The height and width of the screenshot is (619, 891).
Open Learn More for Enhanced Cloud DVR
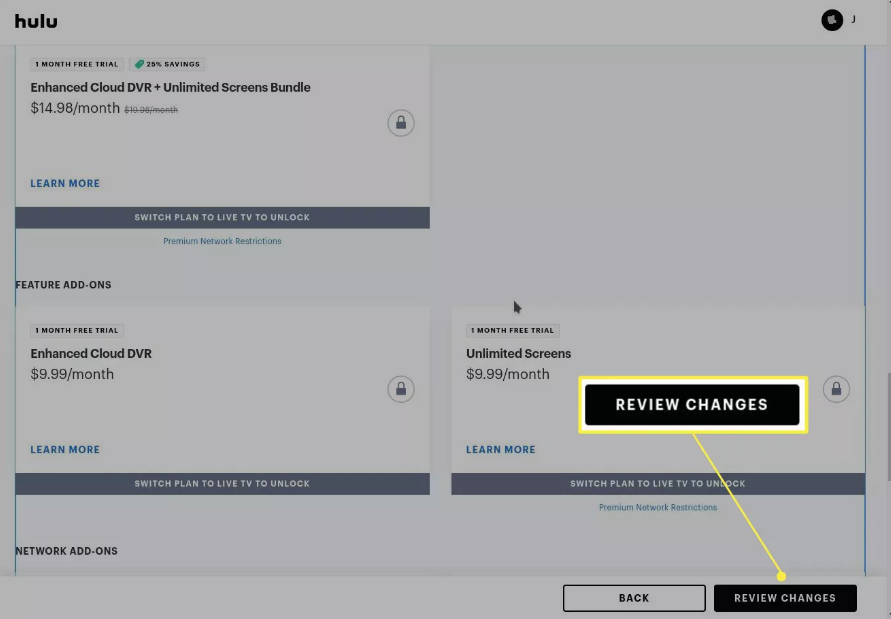tap(65, 449)
